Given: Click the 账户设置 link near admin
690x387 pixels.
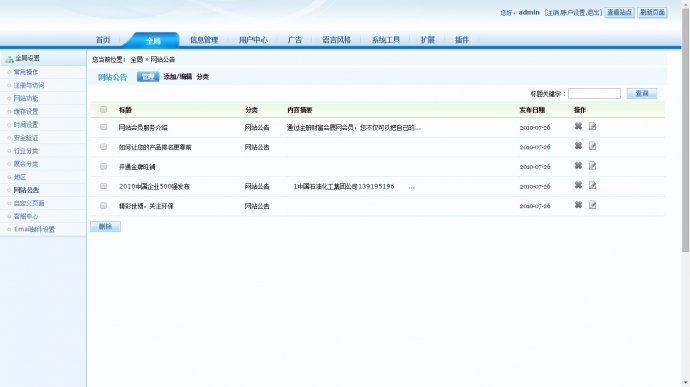Looking at the screenshot, I should [573, 13].
